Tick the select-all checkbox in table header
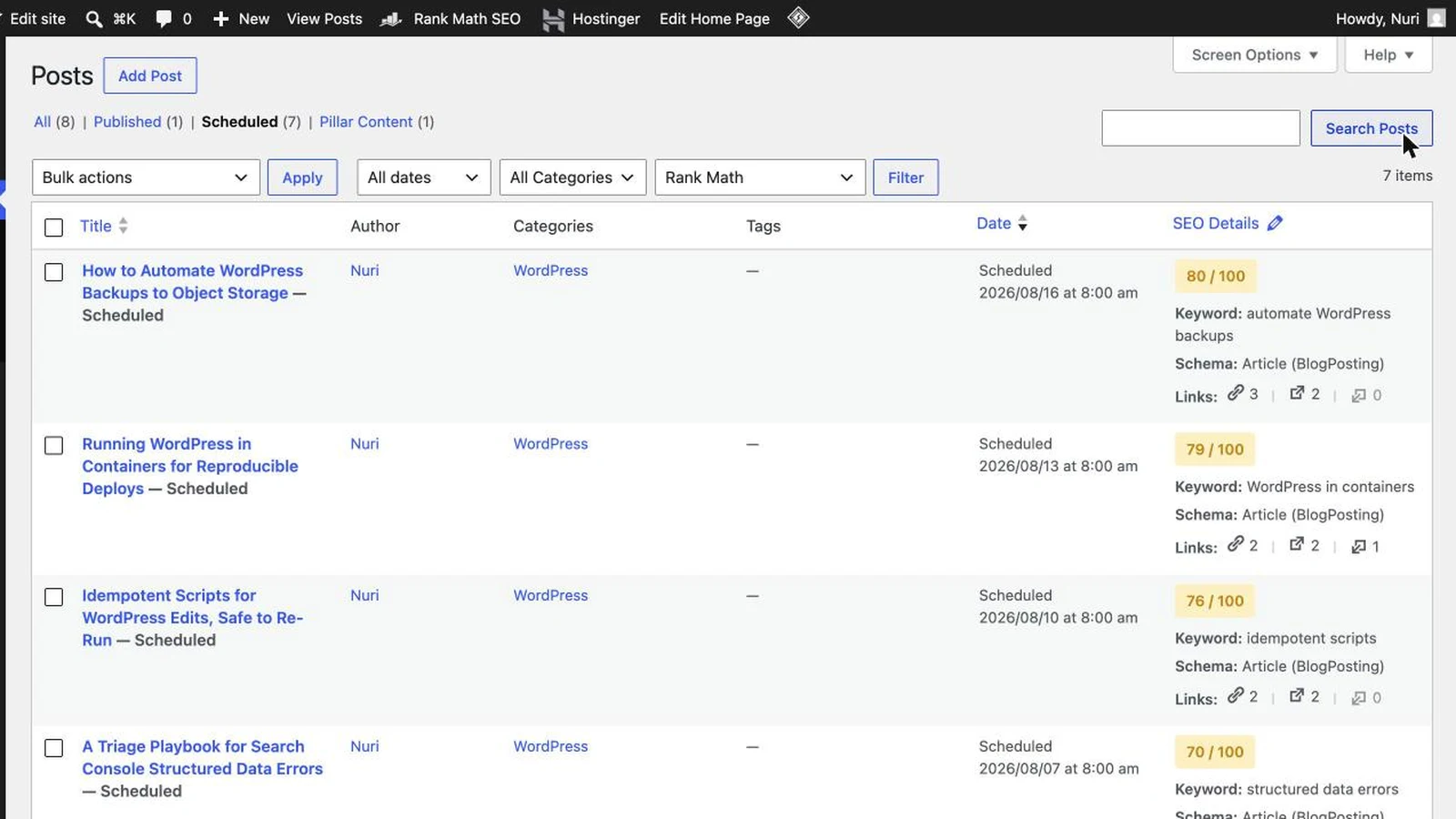1456x819 pixels. pos(54,227)
